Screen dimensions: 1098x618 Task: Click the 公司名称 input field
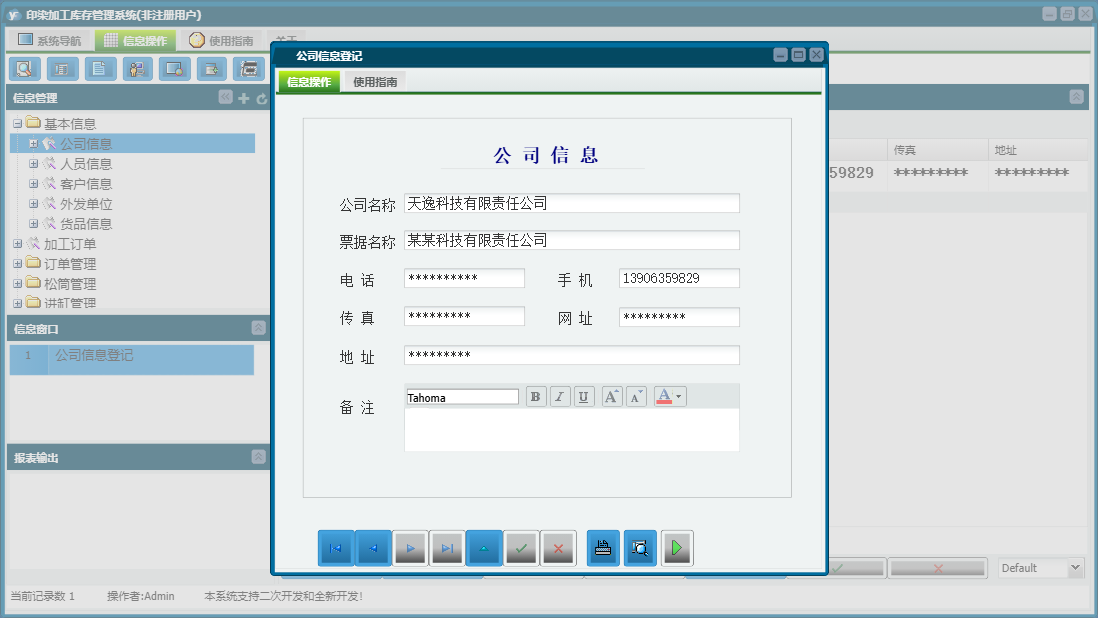pos(570,203)
